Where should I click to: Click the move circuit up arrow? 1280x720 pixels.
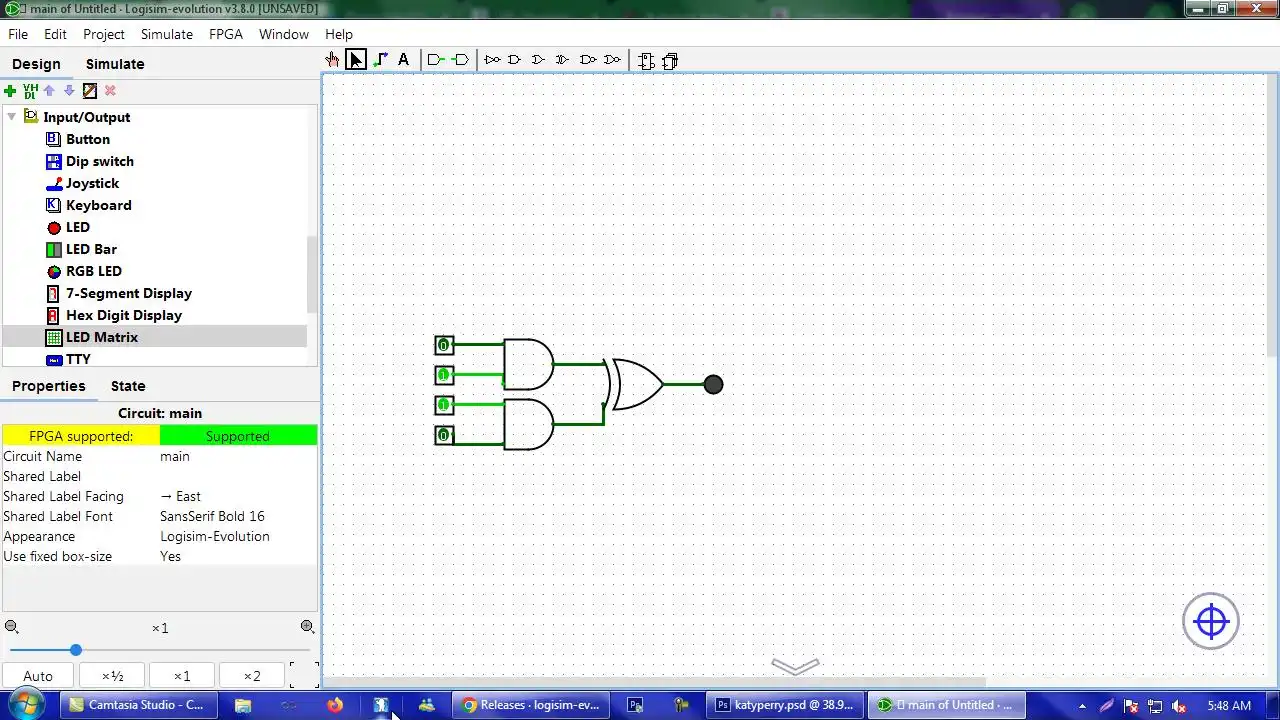pos(49,91)
